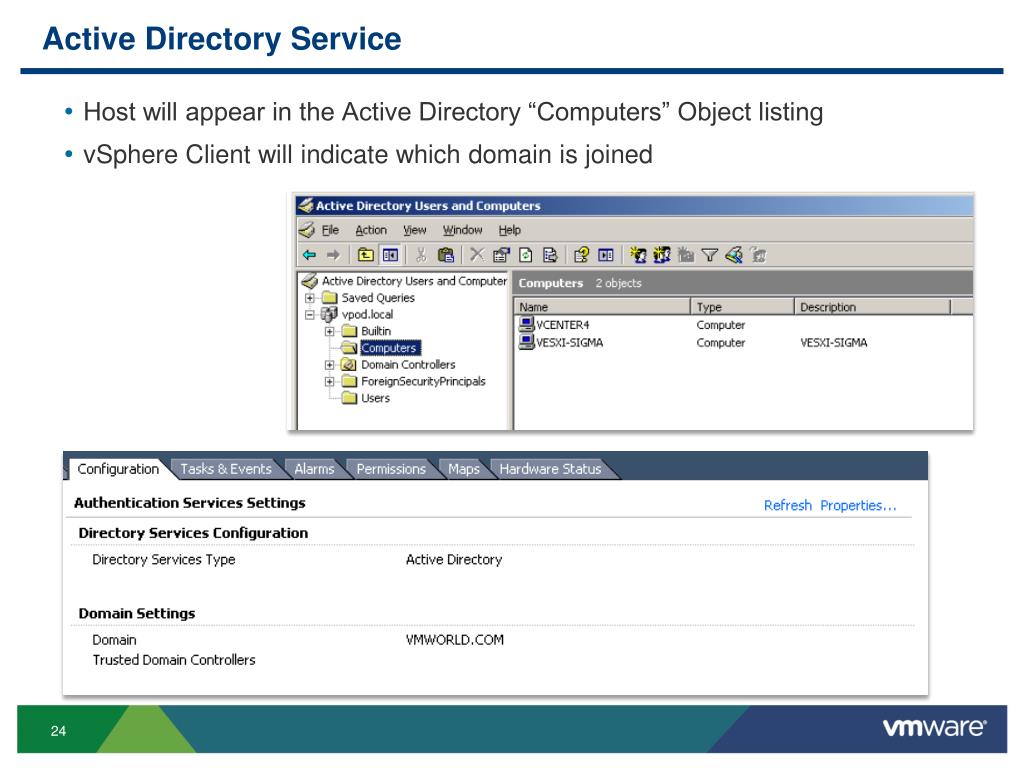The height and width of the screenshot is (768, 1024).
Task: Toggle Show/Hide Console Tree icon
Action: [x=391, y=255]
